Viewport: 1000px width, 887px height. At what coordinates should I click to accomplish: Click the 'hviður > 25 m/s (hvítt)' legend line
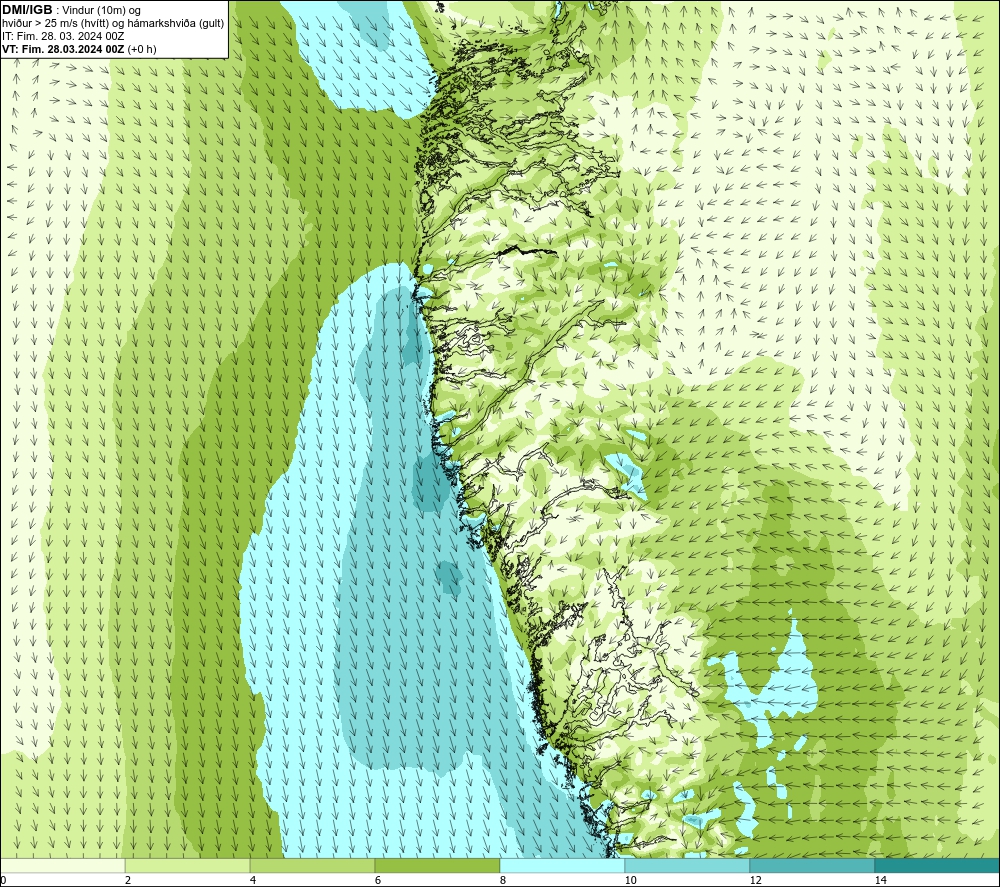point(113,24)
